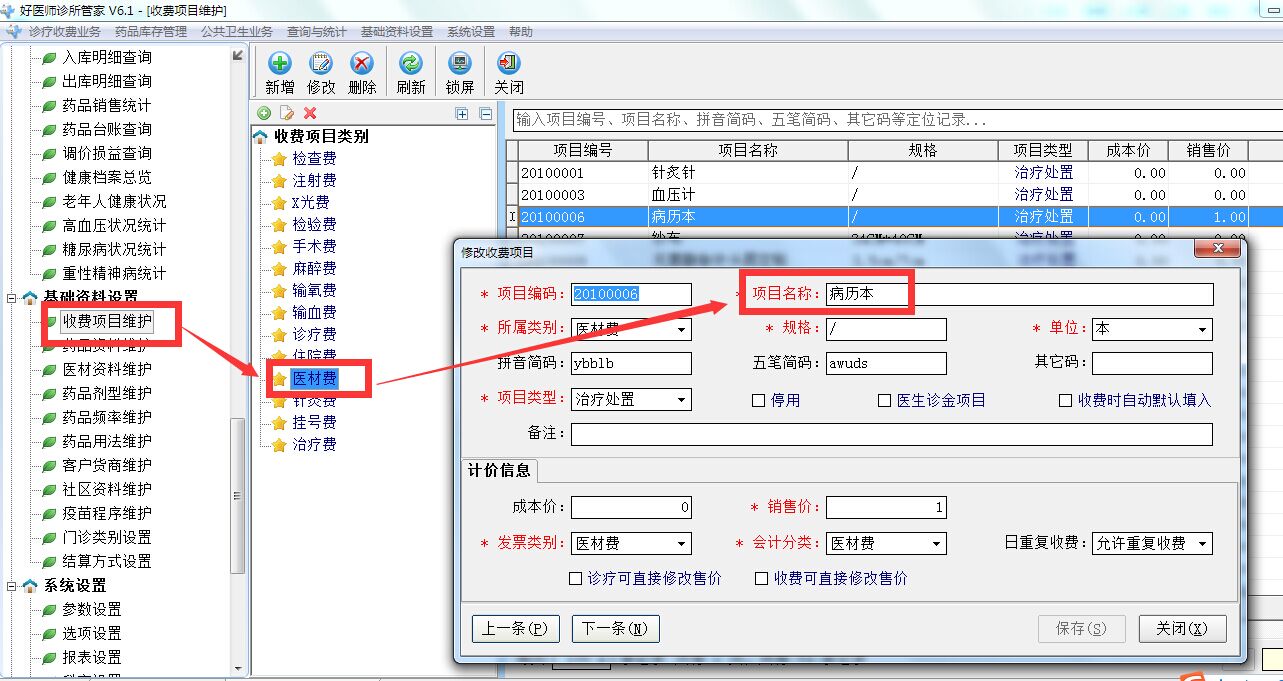Go to previous record with 上一条(P)
Image resolution: width=1283 pixels, height=681 pixels.
click(516, 628)
